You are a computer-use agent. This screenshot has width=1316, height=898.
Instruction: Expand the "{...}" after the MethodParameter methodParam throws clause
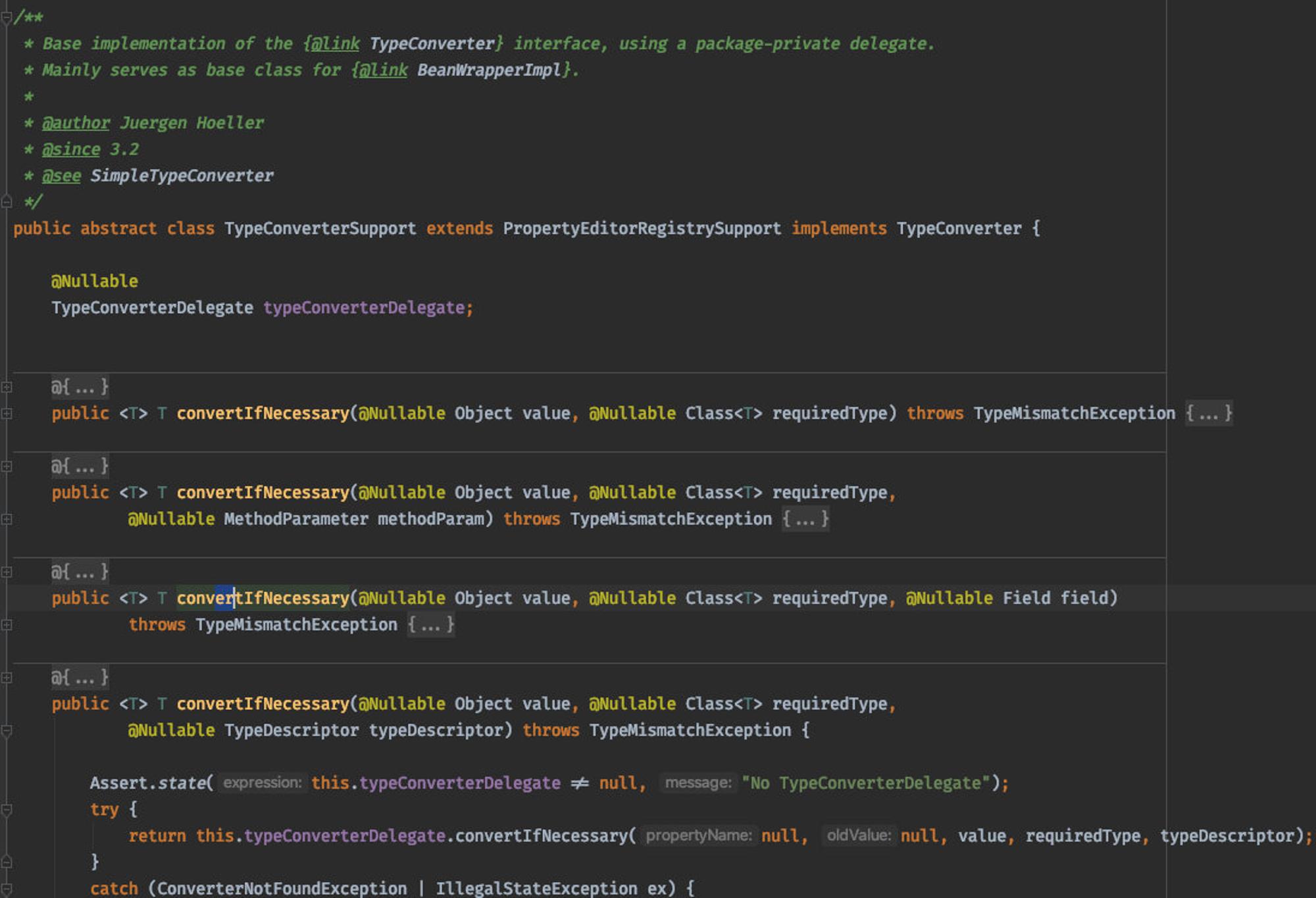click(x=805, y=519)
